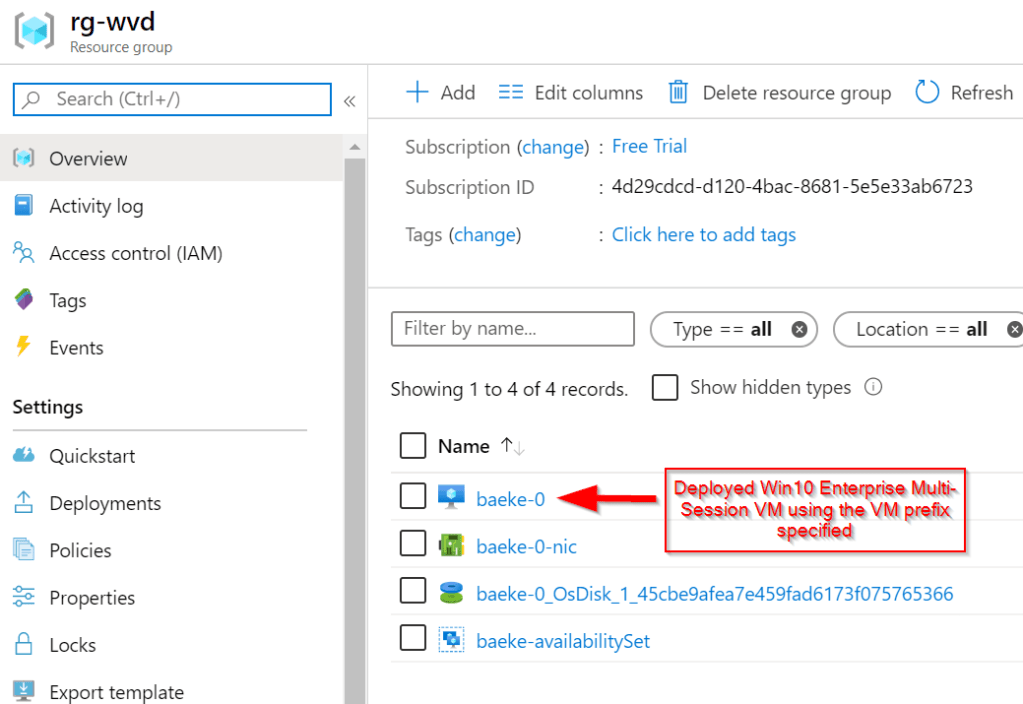Click the Refresh circular arrow icon
Viewport: 1023px width, 704px height.
927,93
